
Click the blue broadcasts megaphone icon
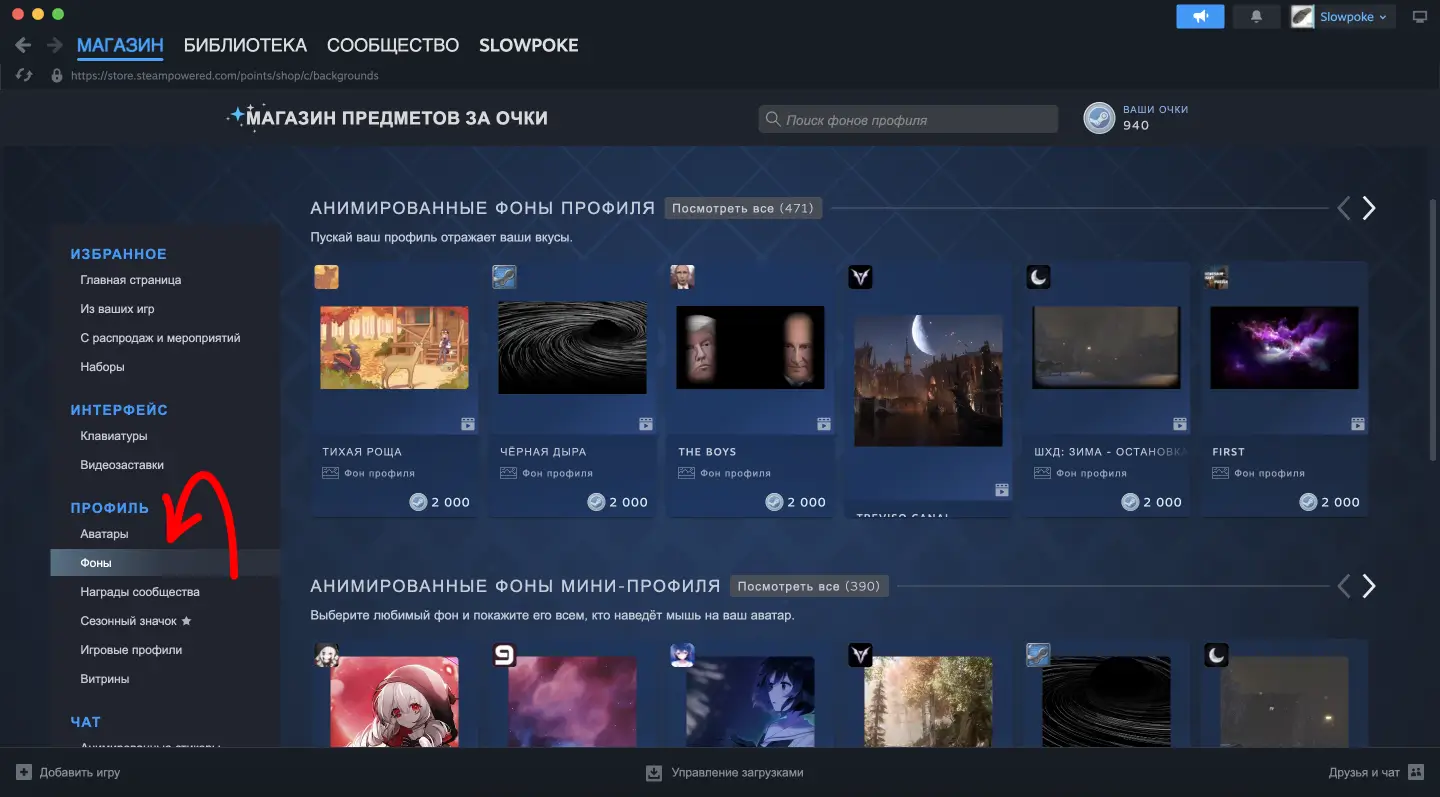tap(1200, 16)
